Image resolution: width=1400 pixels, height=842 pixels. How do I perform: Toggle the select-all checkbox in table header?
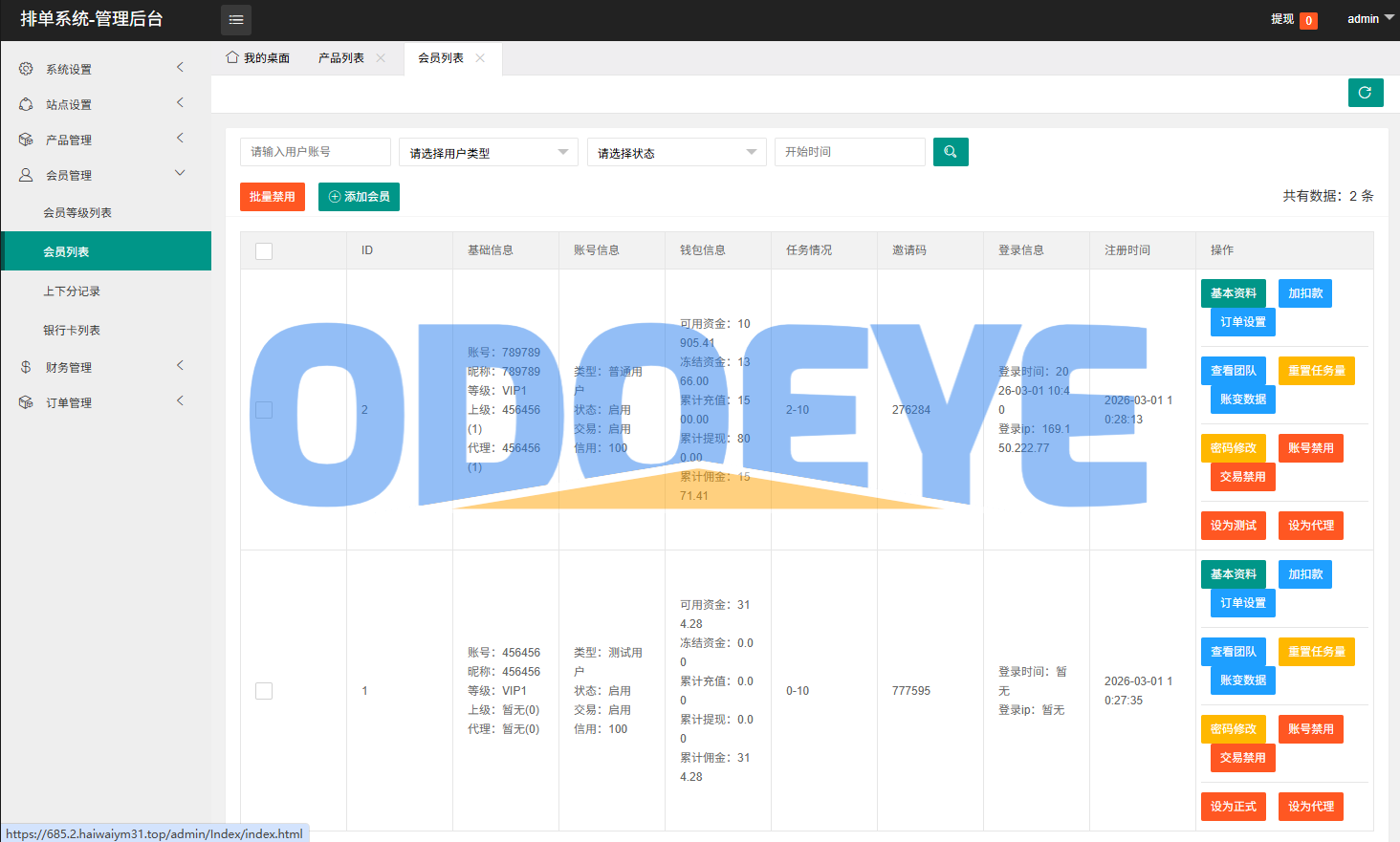click(264, 249)
